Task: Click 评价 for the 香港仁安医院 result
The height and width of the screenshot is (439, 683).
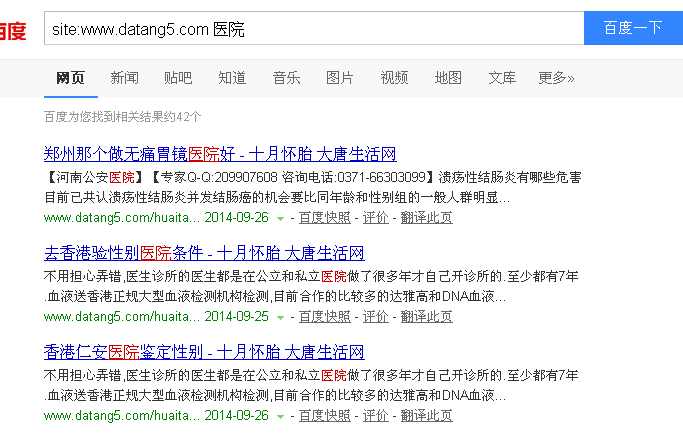Action: [x=375, y=415]
